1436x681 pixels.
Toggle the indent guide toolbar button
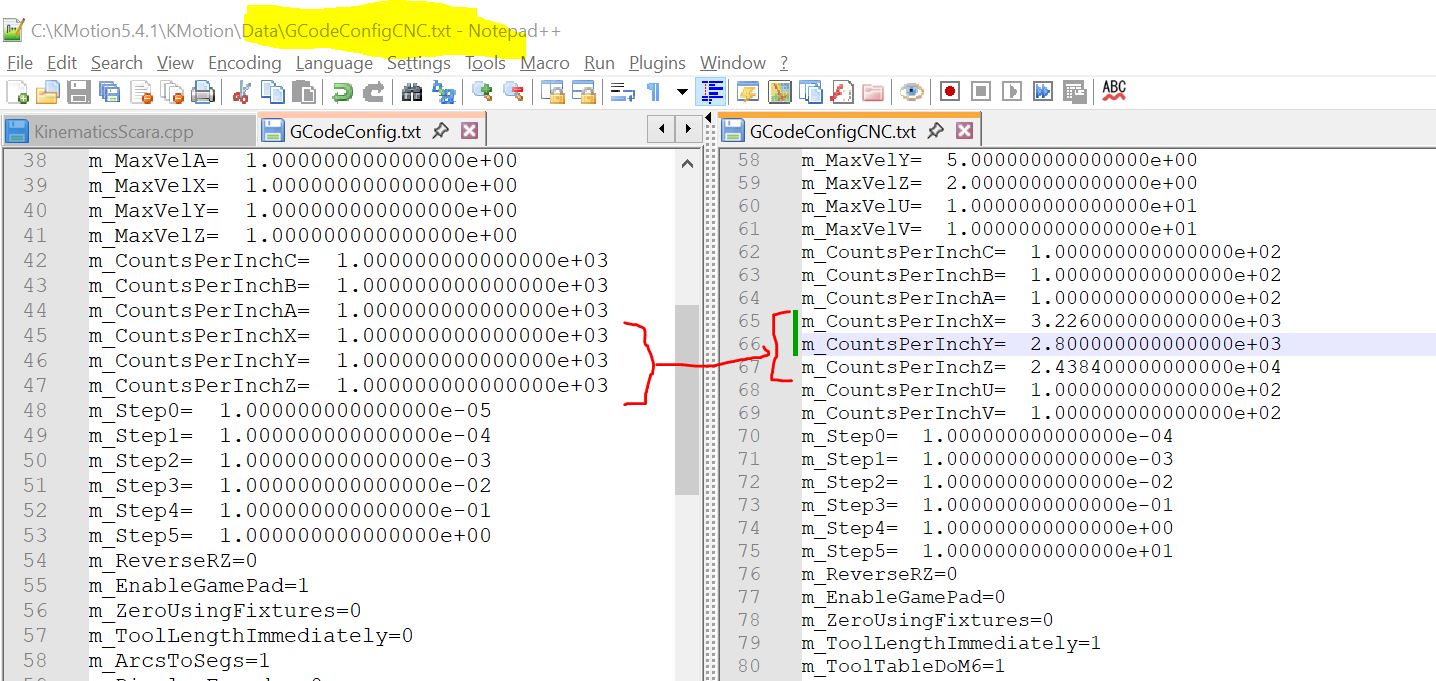tap(712, 92)
